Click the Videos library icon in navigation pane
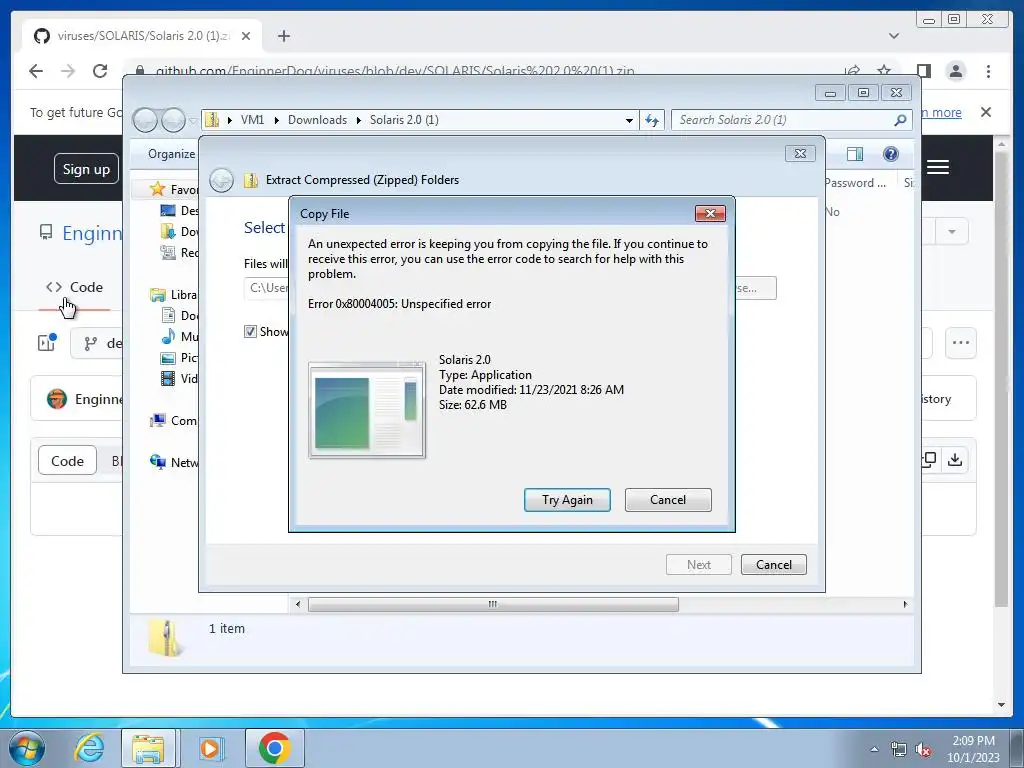 click(x=168, y=378)
